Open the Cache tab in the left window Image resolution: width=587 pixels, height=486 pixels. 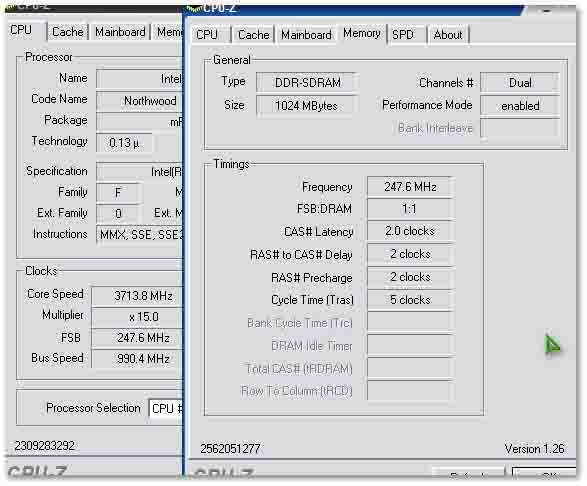tap(67, 32)
